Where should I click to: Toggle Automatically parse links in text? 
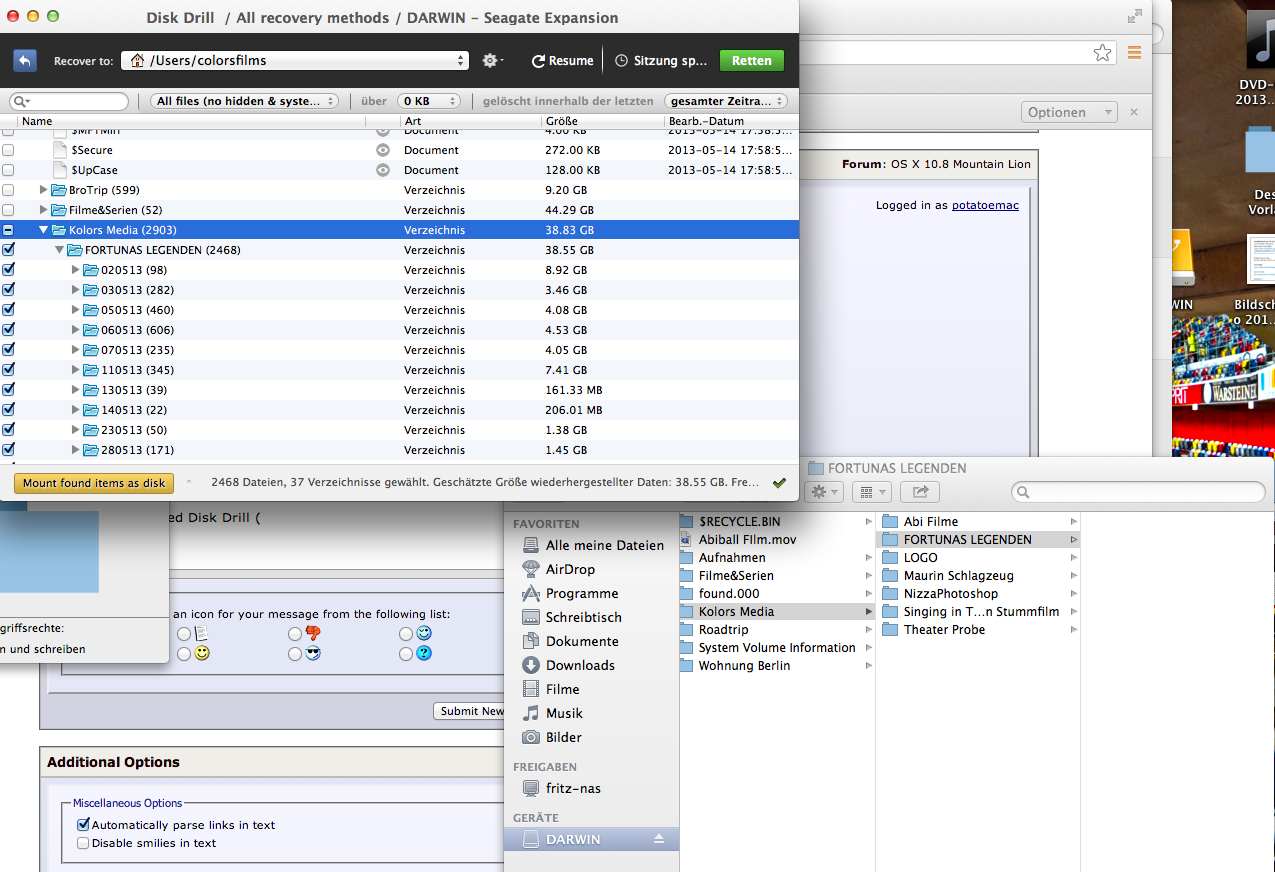click(83, 825)
